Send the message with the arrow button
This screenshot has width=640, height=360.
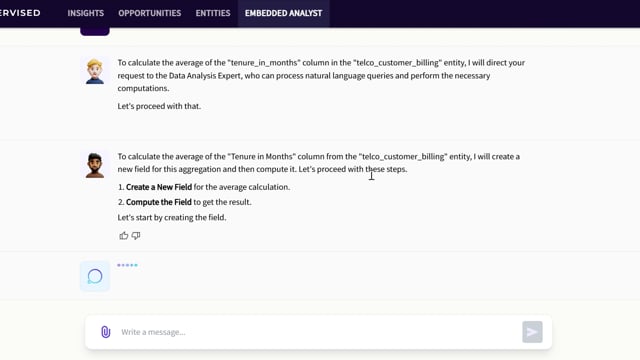tap(532, 332)
